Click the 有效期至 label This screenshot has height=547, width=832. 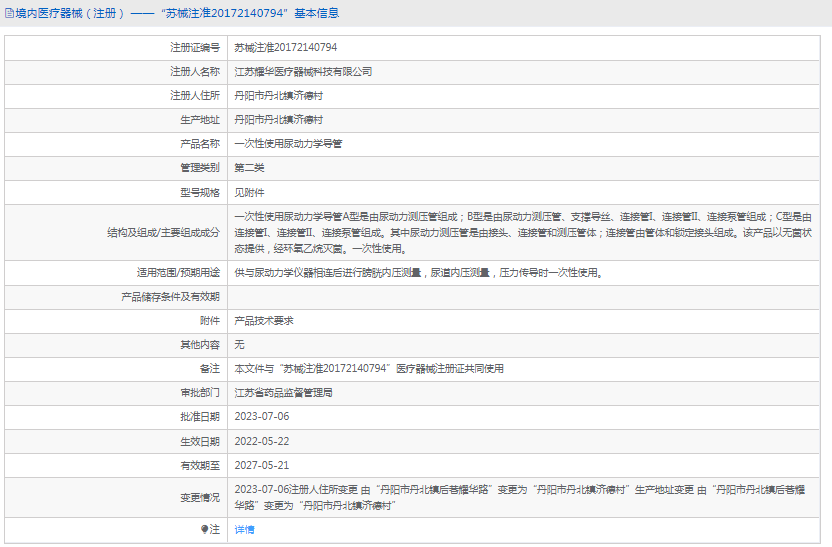click(200, 465)
